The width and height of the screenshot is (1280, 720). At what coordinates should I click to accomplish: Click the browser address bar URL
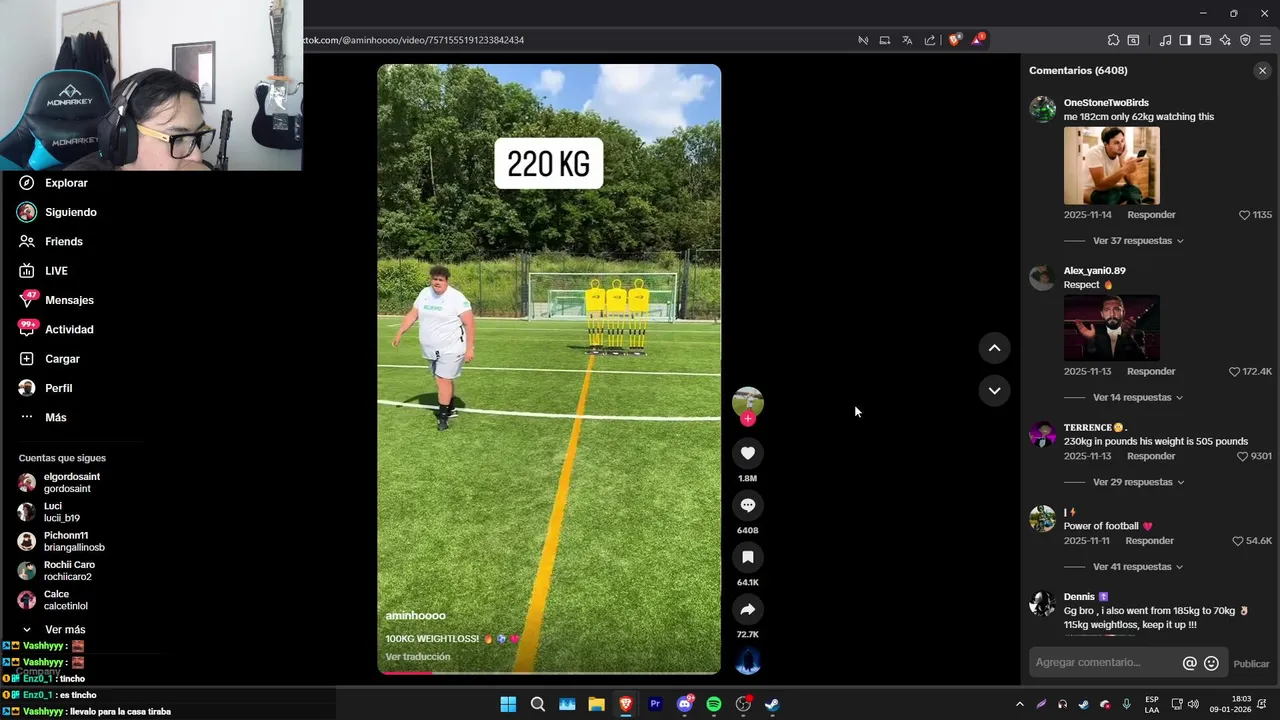point(414,40)
